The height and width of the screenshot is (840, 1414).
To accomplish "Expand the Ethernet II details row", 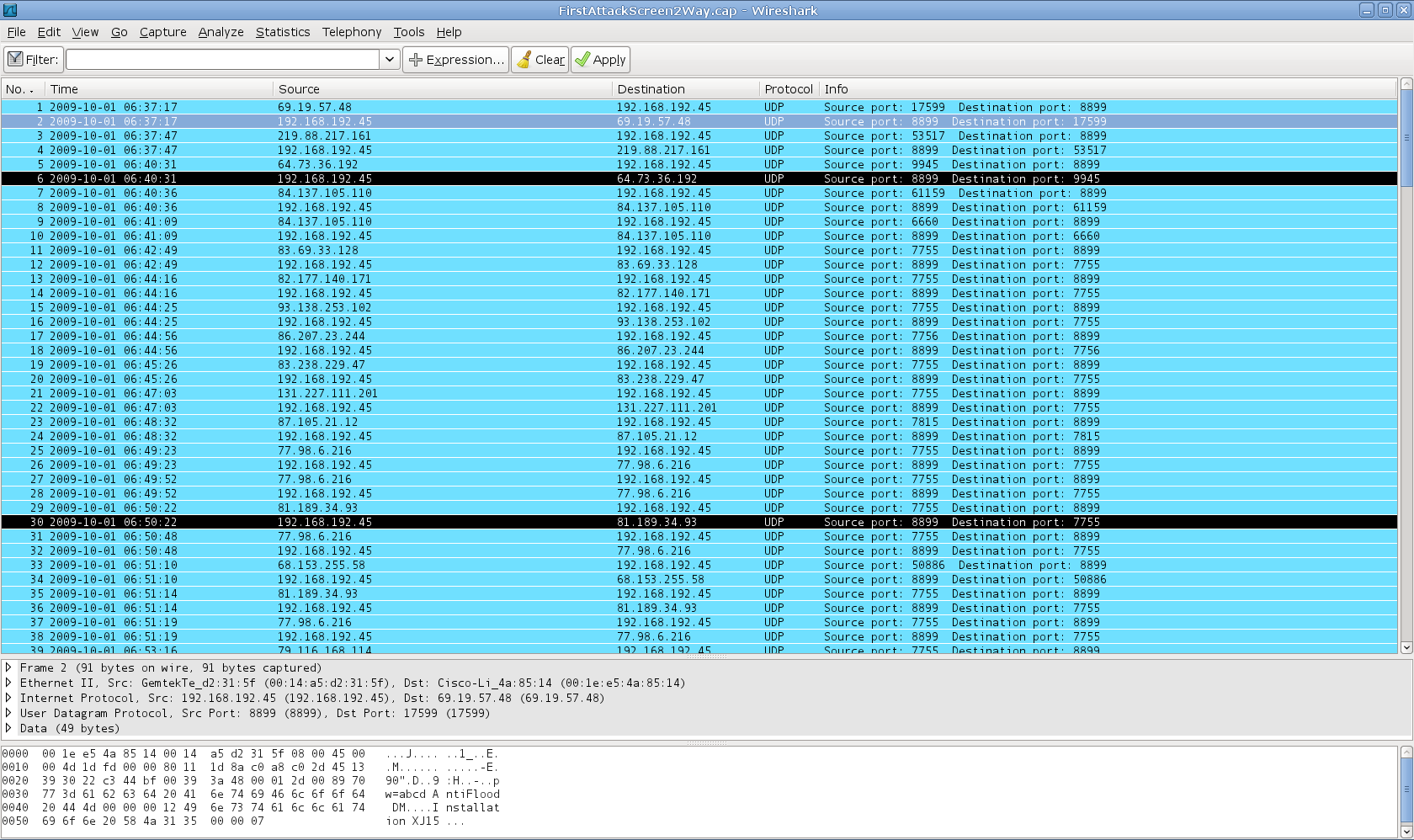I will click(8, 683).
